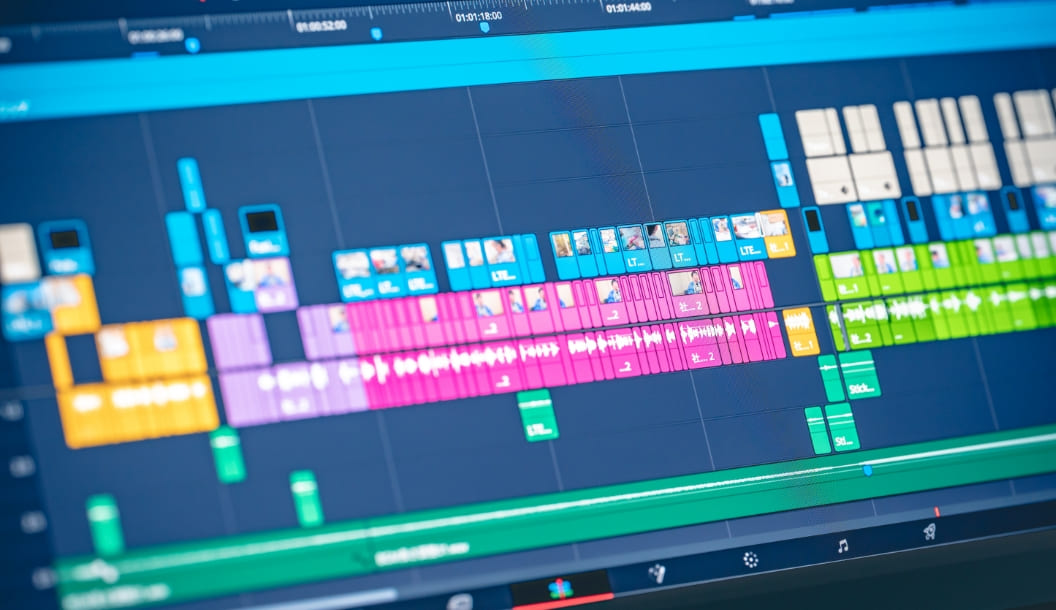Select the orange audio clip right of pink audio
The image size is (1056, 610).
[x=800, y=331]
